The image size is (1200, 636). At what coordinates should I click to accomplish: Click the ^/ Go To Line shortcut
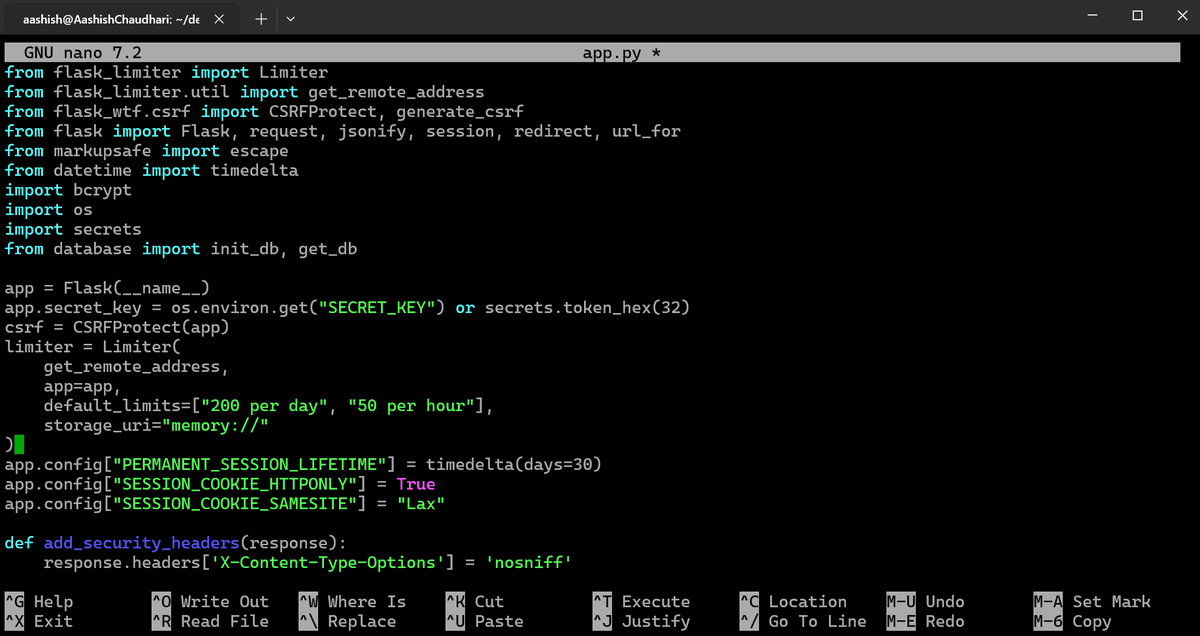point(803,621)
